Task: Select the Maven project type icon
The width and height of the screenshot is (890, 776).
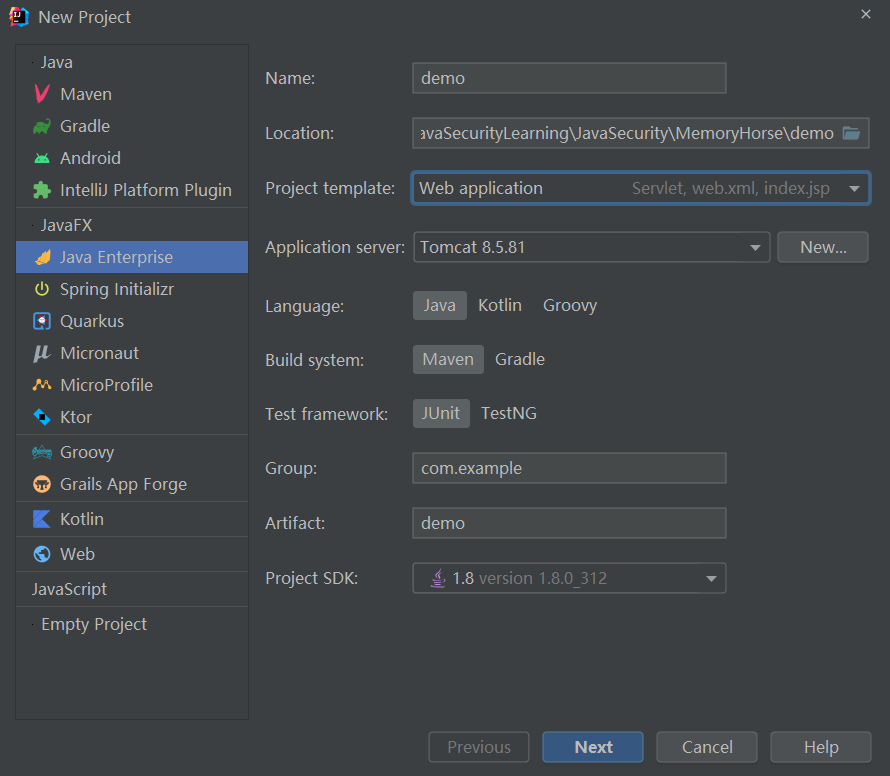Action: coord(42,94)
